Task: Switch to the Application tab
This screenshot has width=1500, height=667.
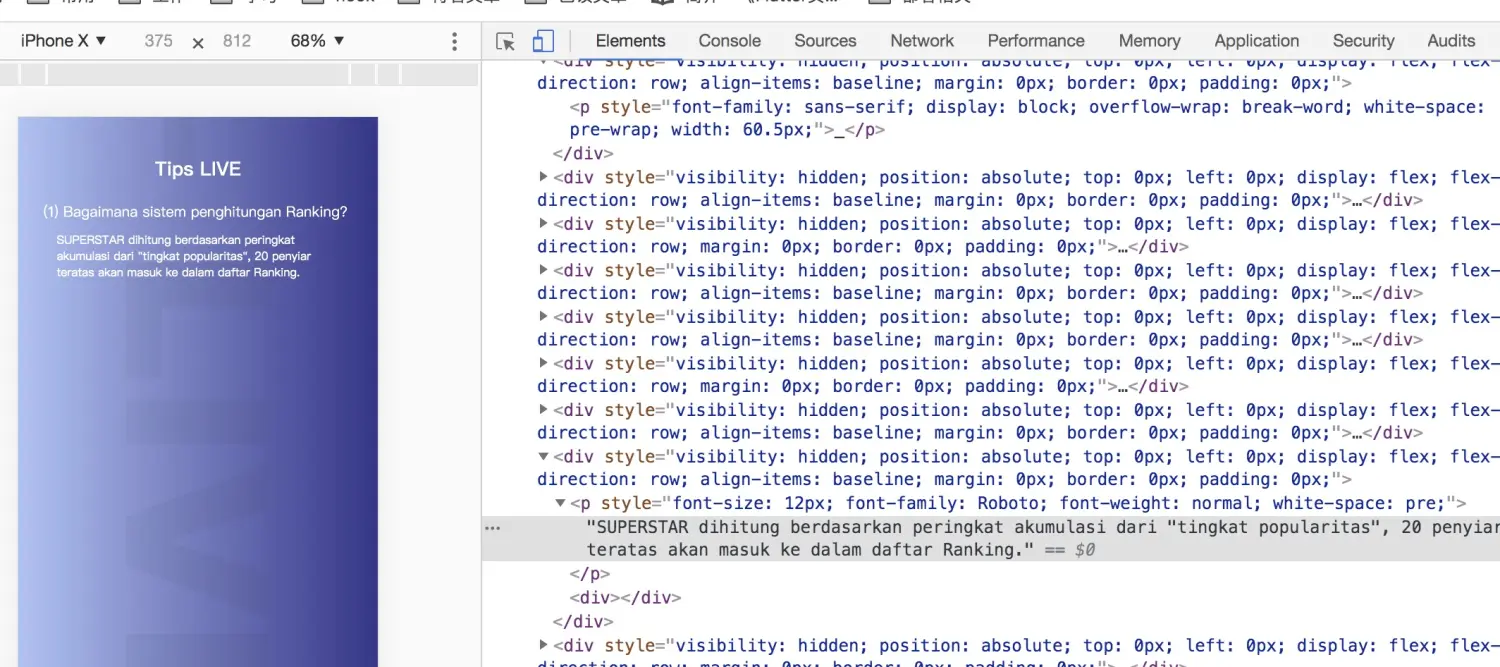Action: click(x=1257, y=41)
